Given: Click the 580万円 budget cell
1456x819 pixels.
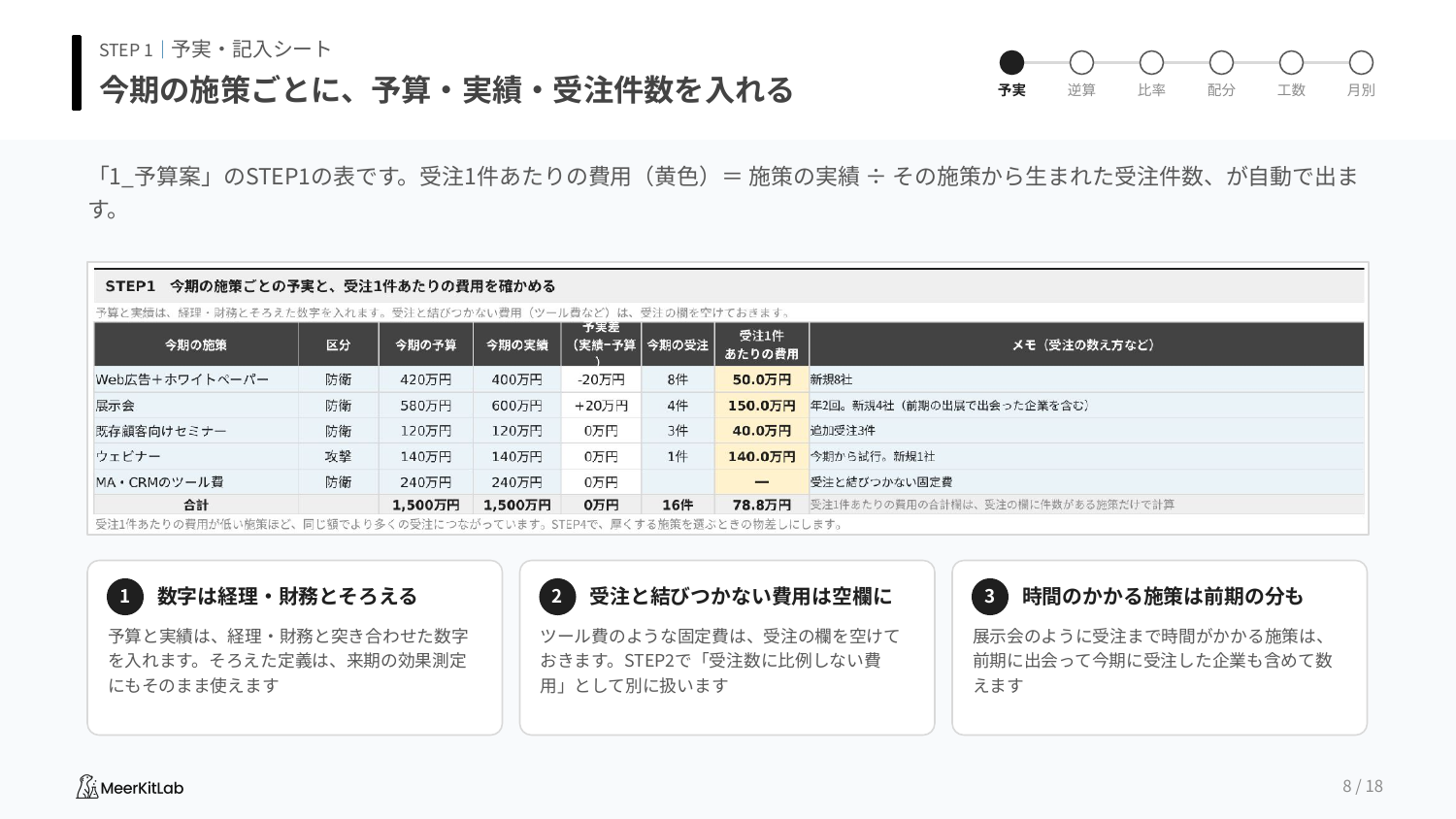Looking at the screenshot, I should click(x=425, y=406).
